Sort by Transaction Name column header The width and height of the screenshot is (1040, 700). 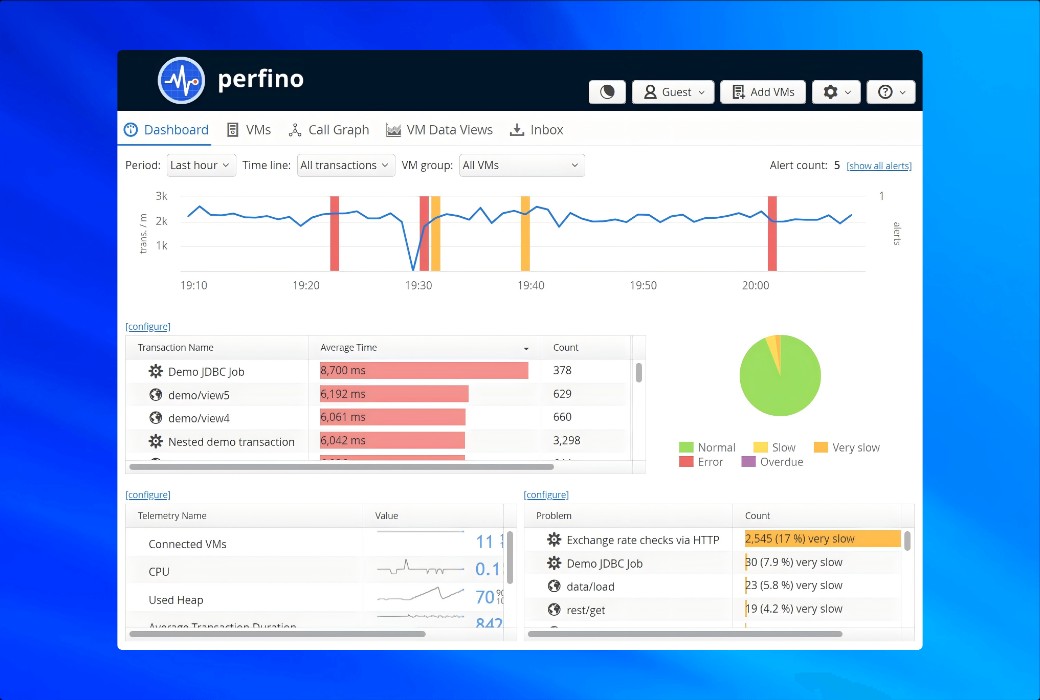217,348
